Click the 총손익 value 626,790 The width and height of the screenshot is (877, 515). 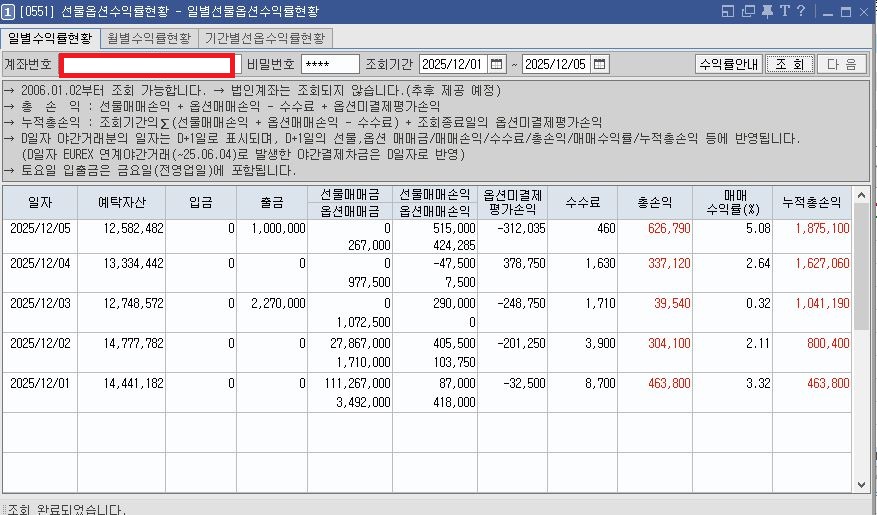pos(669,228)
